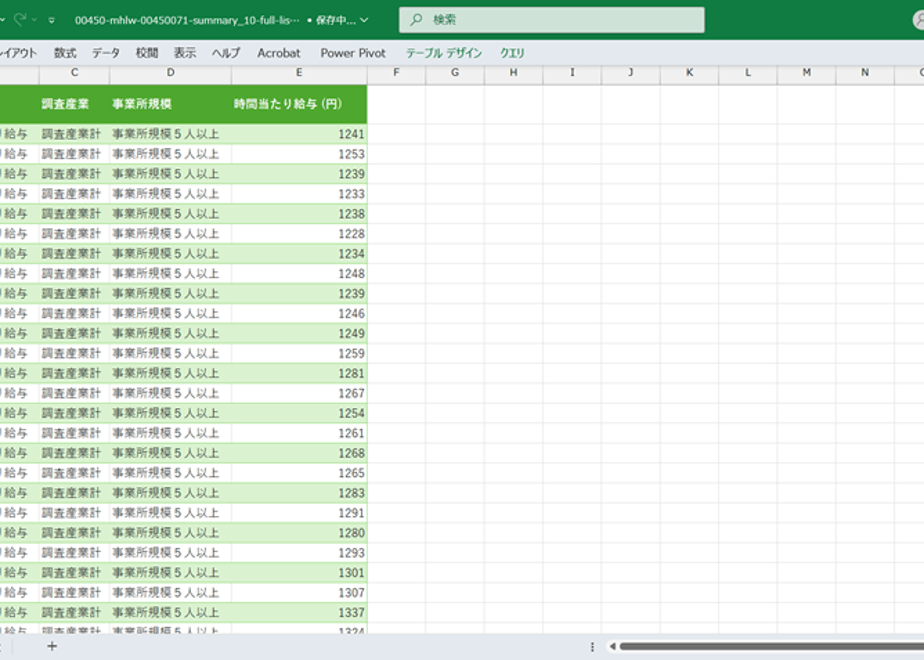This screenshot has height=660, width=924.
Task: Open the Quick Access Toolbar customize arrow
Action: tap(52, 20)
